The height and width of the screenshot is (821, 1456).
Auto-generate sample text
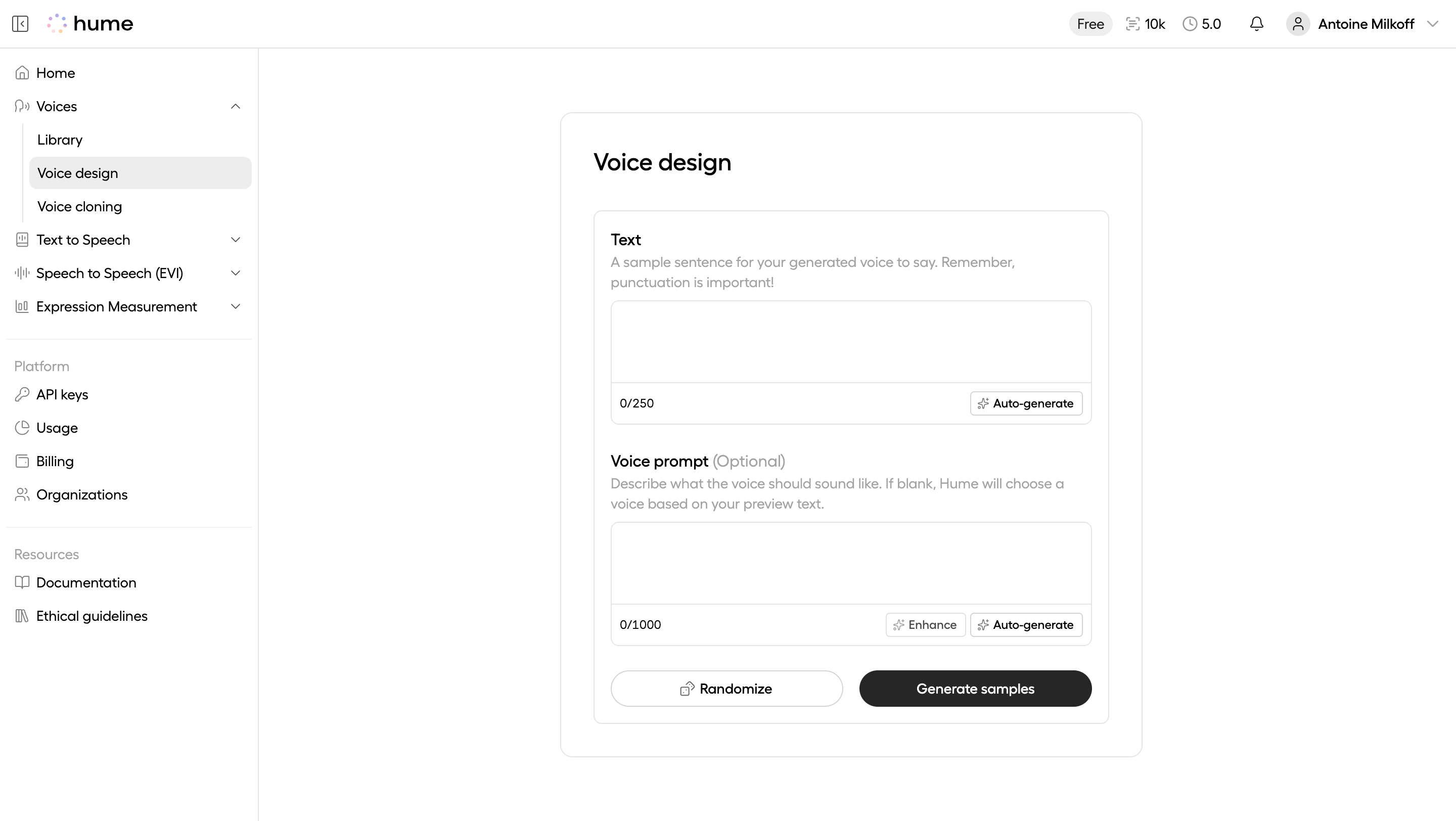[1026, 403]
